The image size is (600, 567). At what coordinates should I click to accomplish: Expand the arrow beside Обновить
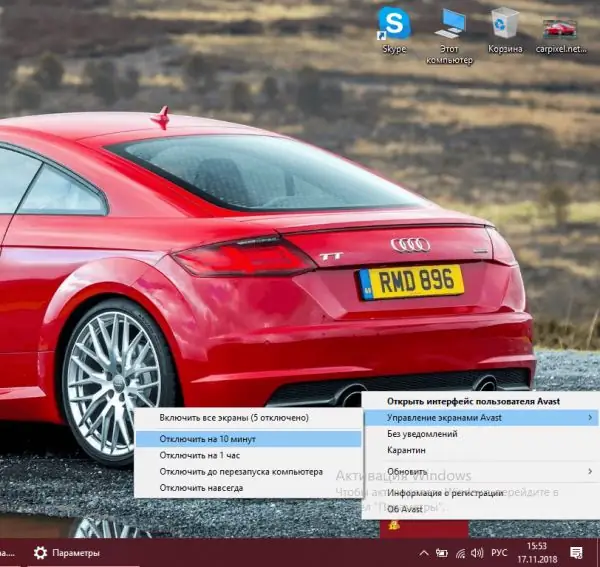(x=590, y=471)
